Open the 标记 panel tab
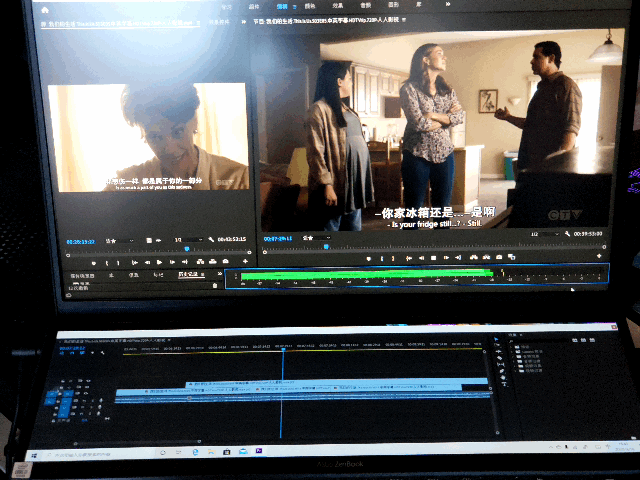 click(158, 275)
